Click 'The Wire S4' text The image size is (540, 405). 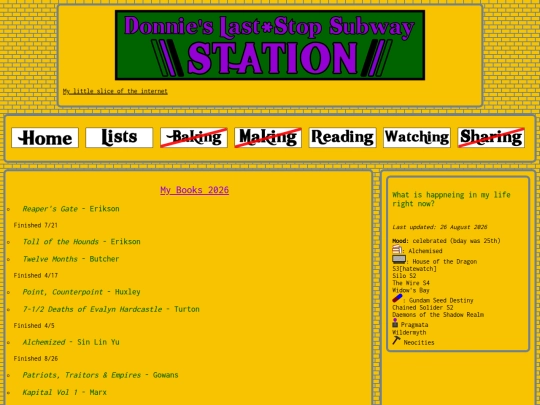(411, 283)
